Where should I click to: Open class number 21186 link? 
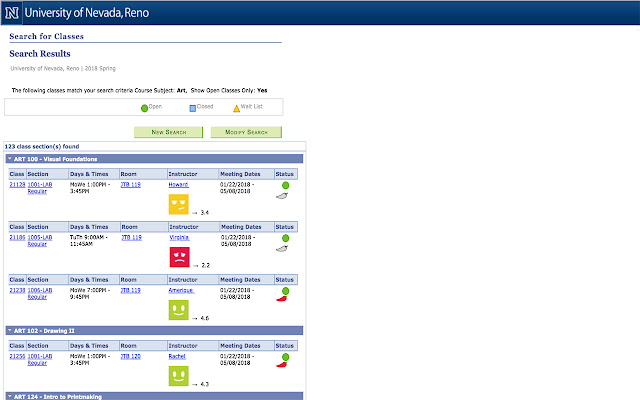(17, 238)
